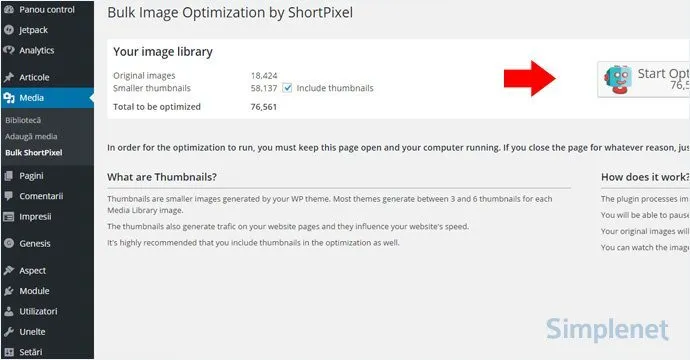Uncheck the Include thumbnails checkbox
The width and height of the screenshot is (690, 360).
(287, 88)
